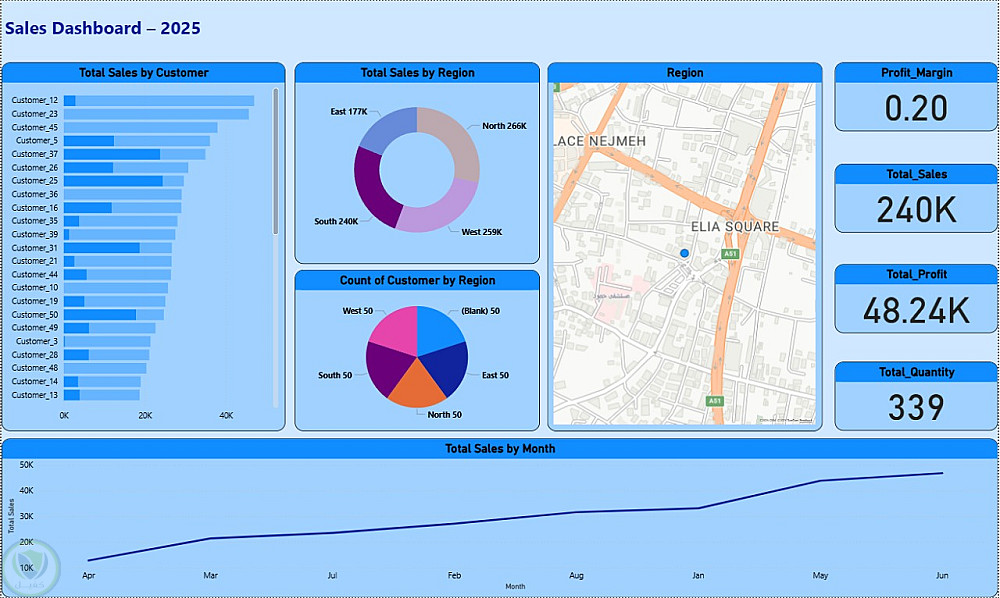
Task: Click the green A51 road marker near Elia Square
Action: [730, 254]
